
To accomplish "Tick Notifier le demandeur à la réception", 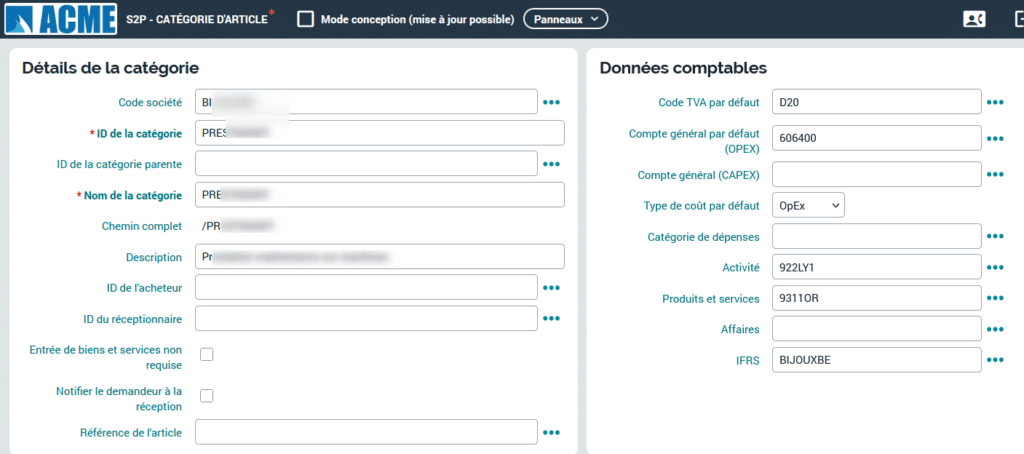I will click(207, 396).
